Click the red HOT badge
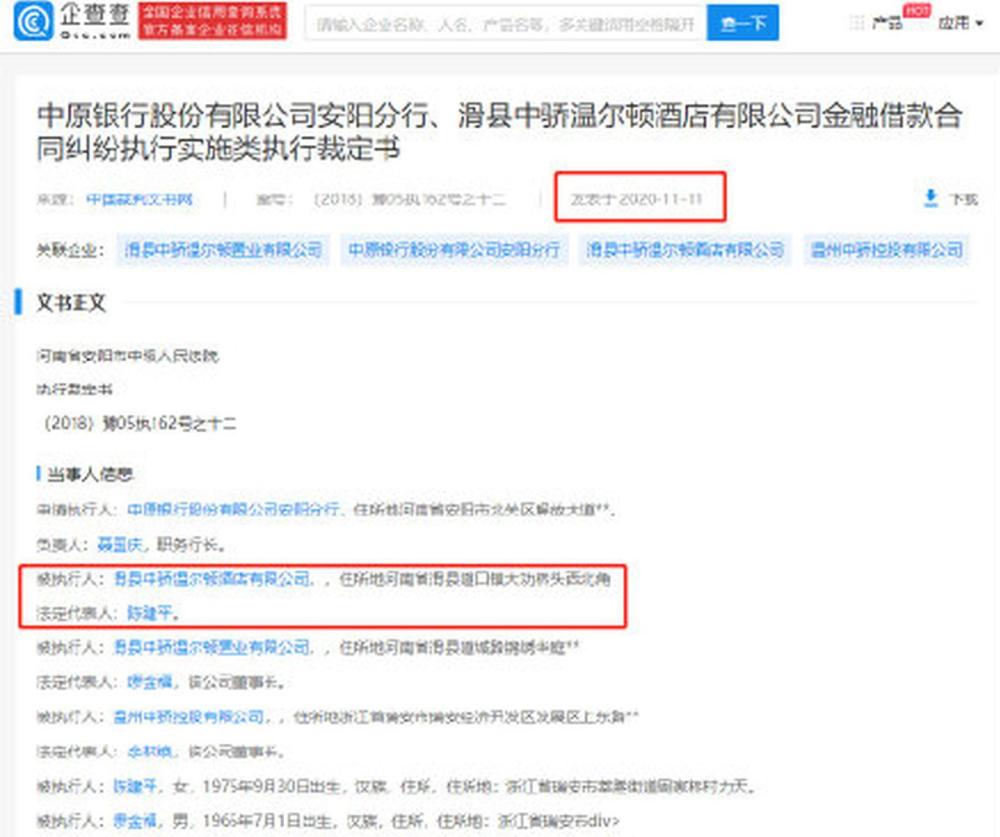 [x=916, y=10]
